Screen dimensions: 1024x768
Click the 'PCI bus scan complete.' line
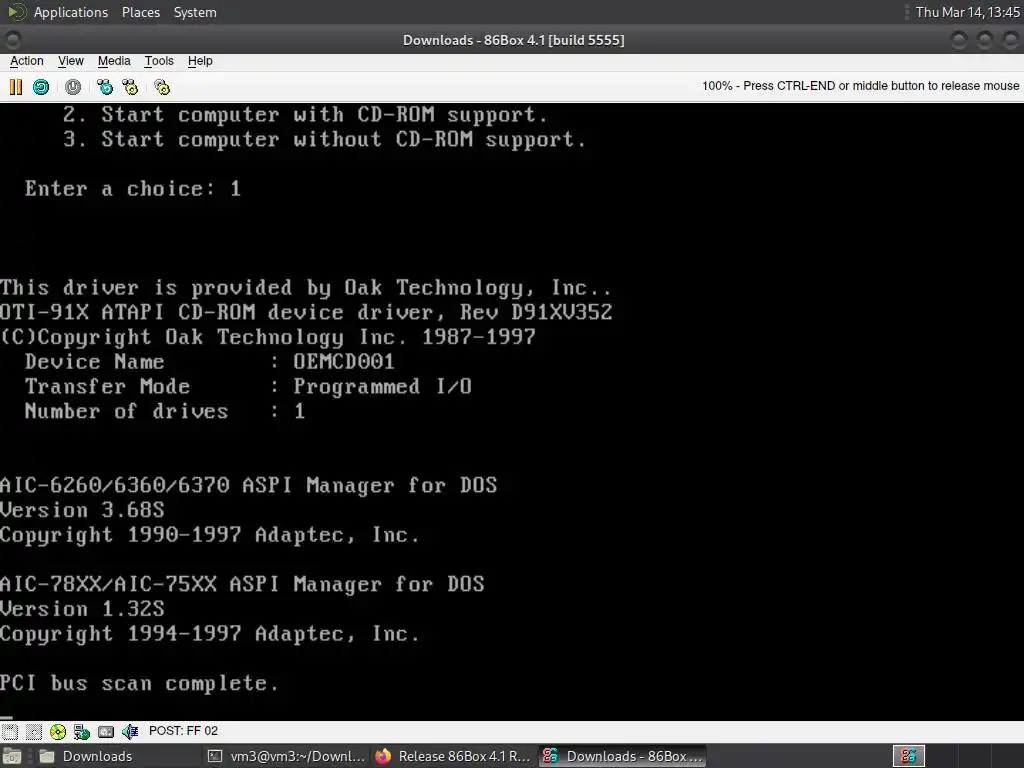click(x=140, y=683)
